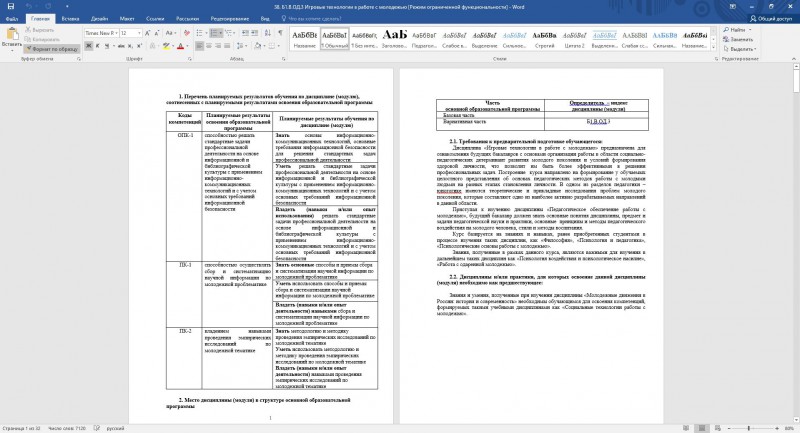Image resolution: width=800 pixels, height=433 pixels.
Task: Open Найти search in Editing group
Action: pos(738,30)
